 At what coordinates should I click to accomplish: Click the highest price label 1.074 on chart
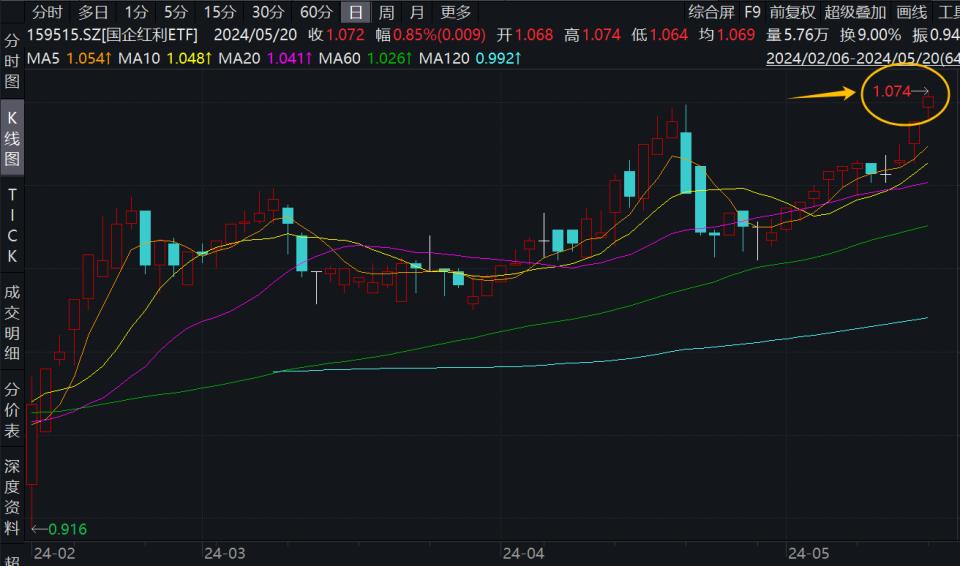891,91
